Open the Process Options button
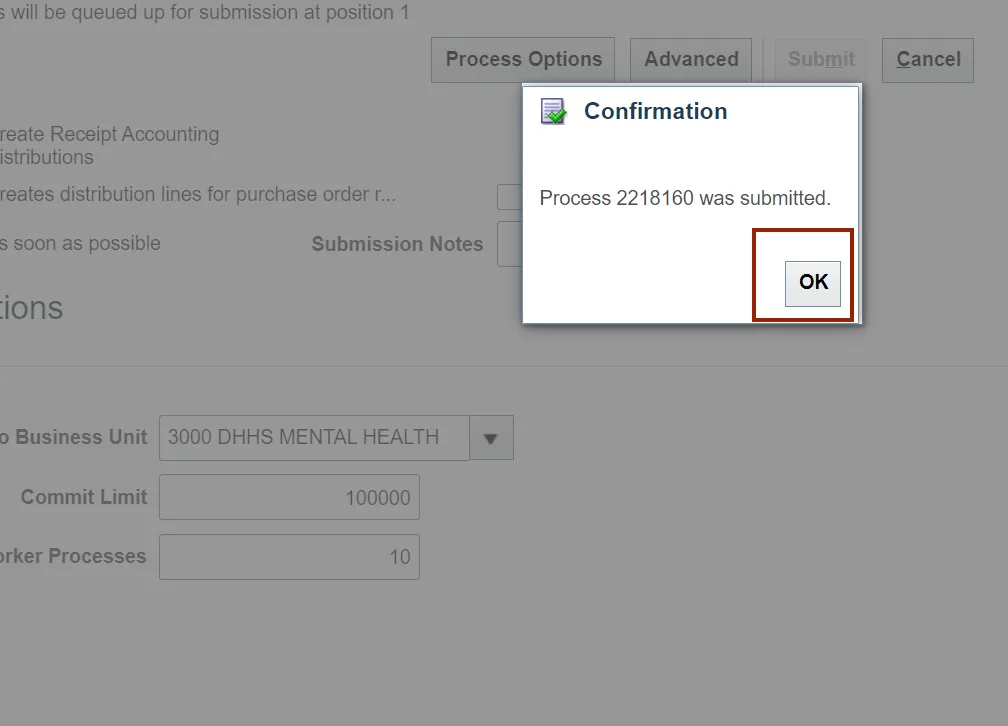 point(523,60)
